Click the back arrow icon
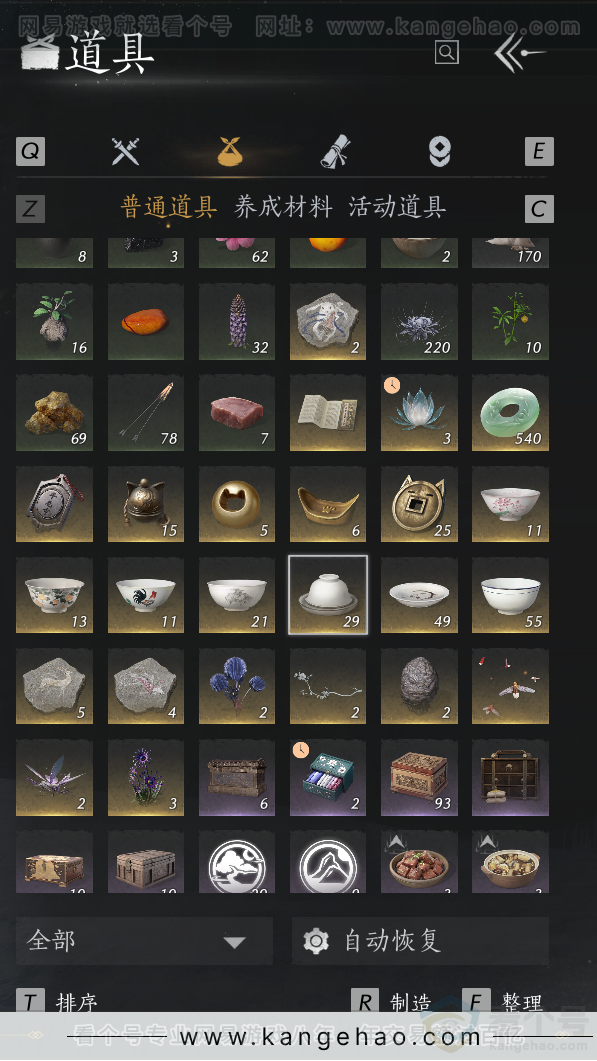 (x=519, y=52)
